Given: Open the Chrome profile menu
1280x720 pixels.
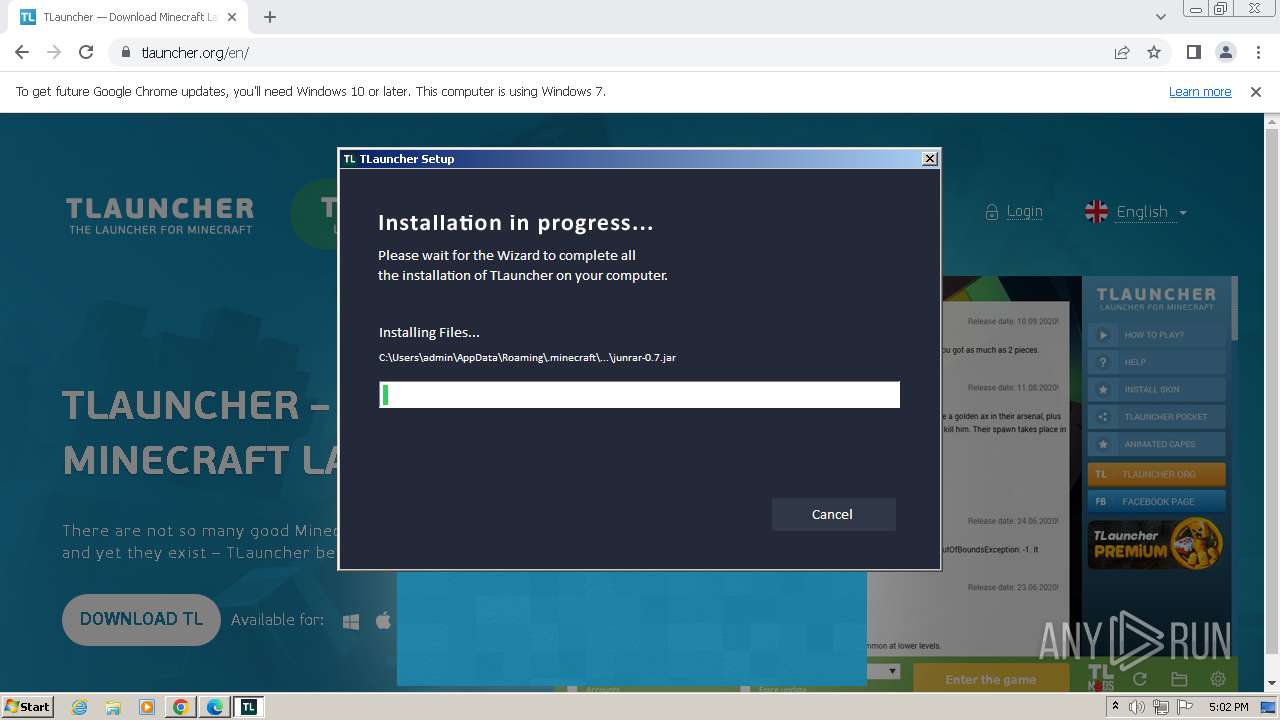Looking at the screenshot, I should [x=1225, y=52].
